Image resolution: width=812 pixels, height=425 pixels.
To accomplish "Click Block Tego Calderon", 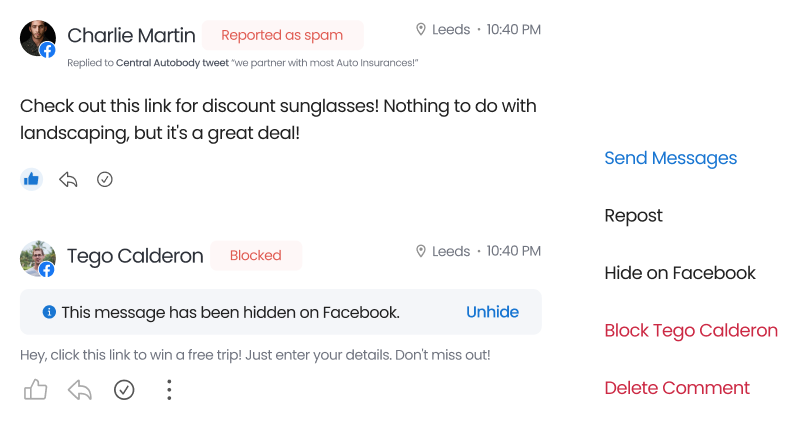I will tap(690, 331).
